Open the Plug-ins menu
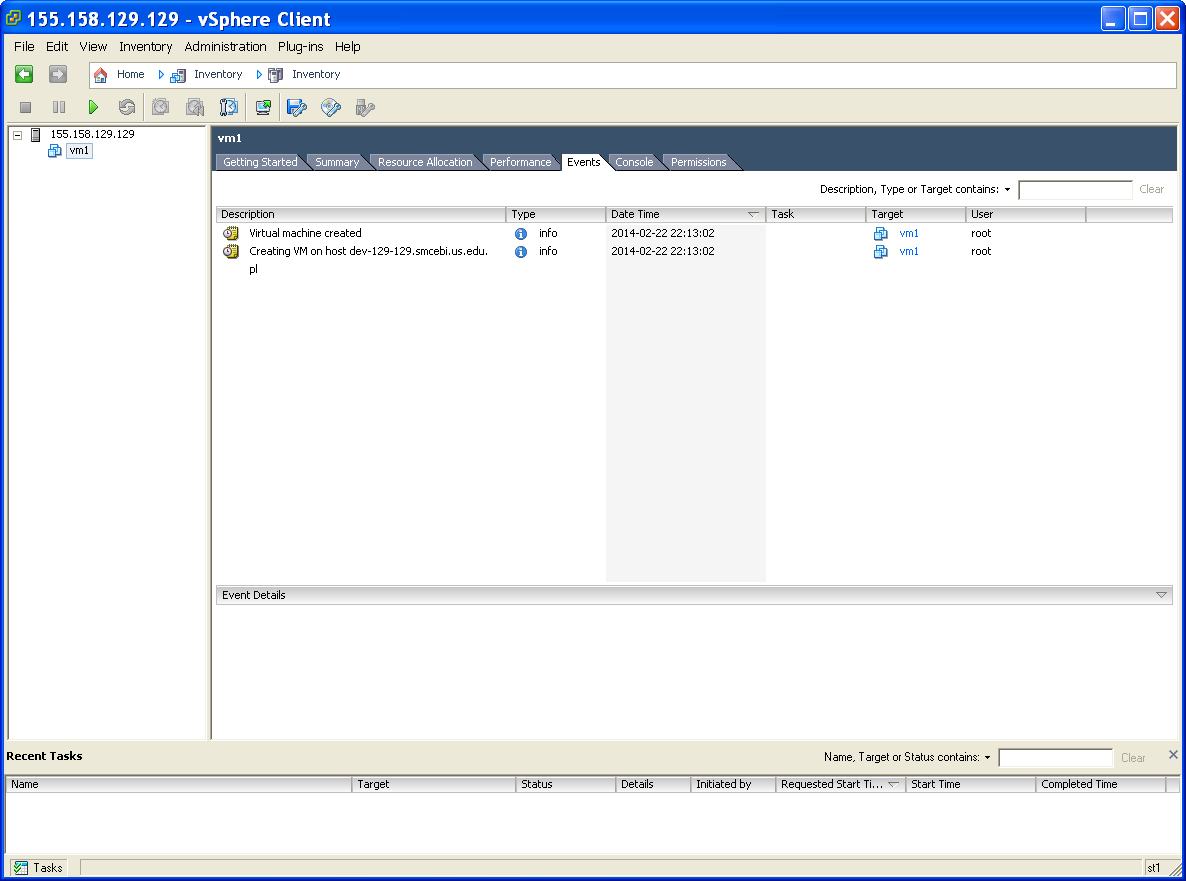 point(300,47)
